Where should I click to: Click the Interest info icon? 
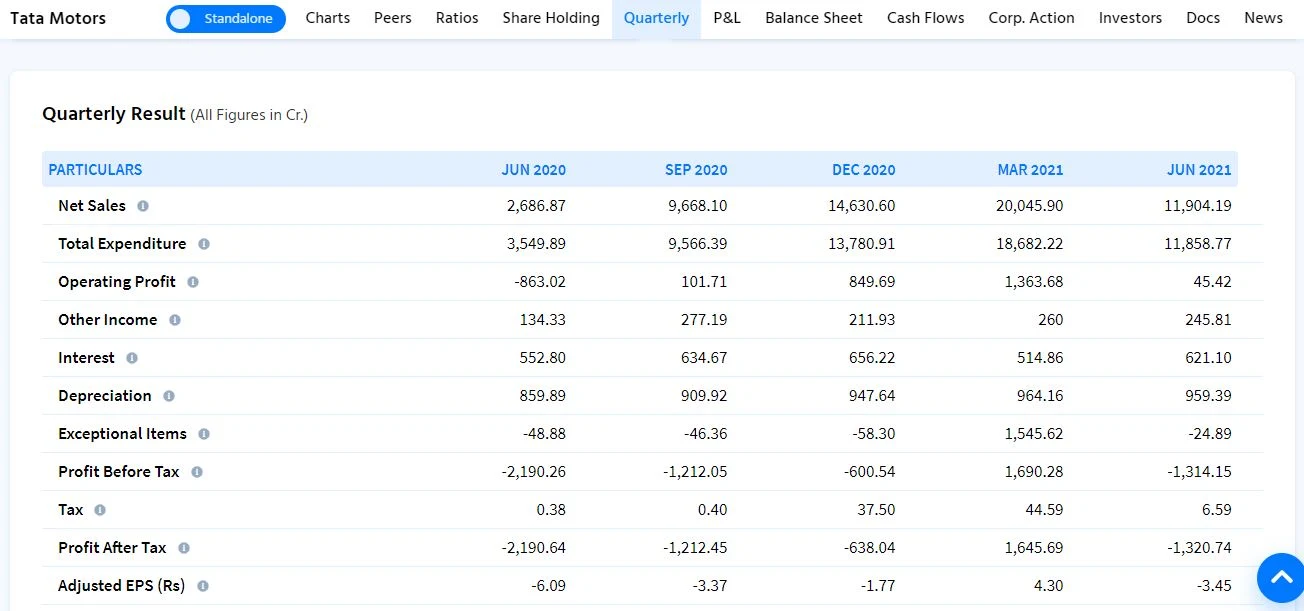pyautogui.click(x=131, y=358)
